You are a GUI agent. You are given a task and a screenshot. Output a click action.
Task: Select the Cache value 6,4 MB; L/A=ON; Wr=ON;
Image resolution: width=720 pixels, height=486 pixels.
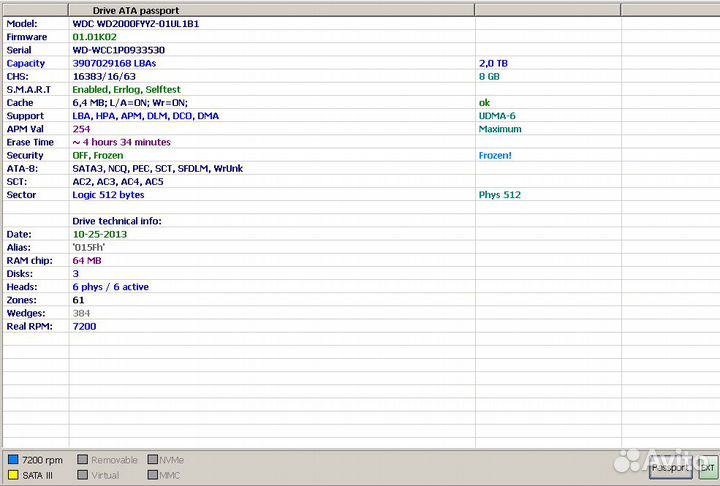[x=130, y=103]
